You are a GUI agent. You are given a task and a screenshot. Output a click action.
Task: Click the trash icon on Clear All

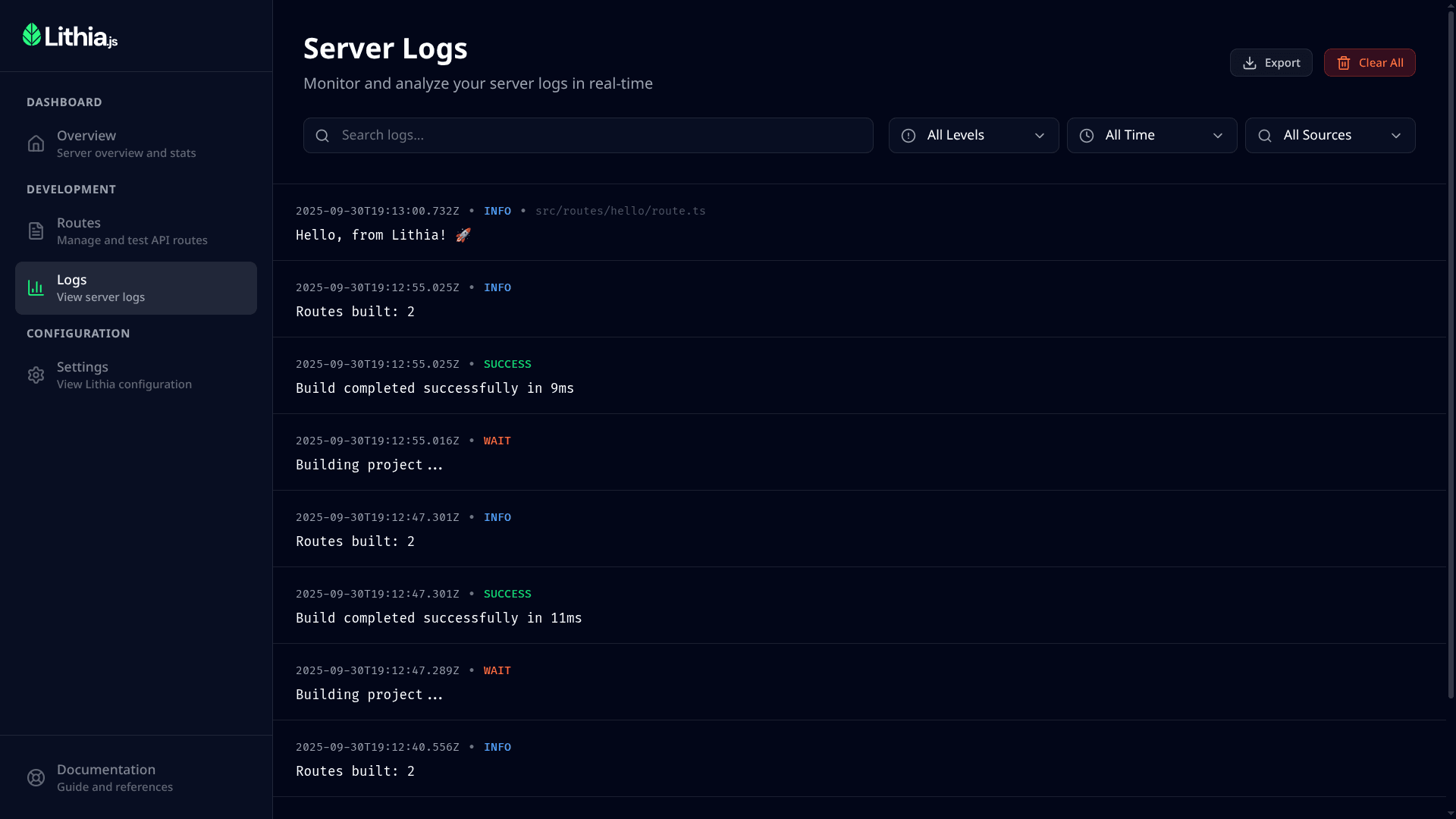(x=1344, y=63)
